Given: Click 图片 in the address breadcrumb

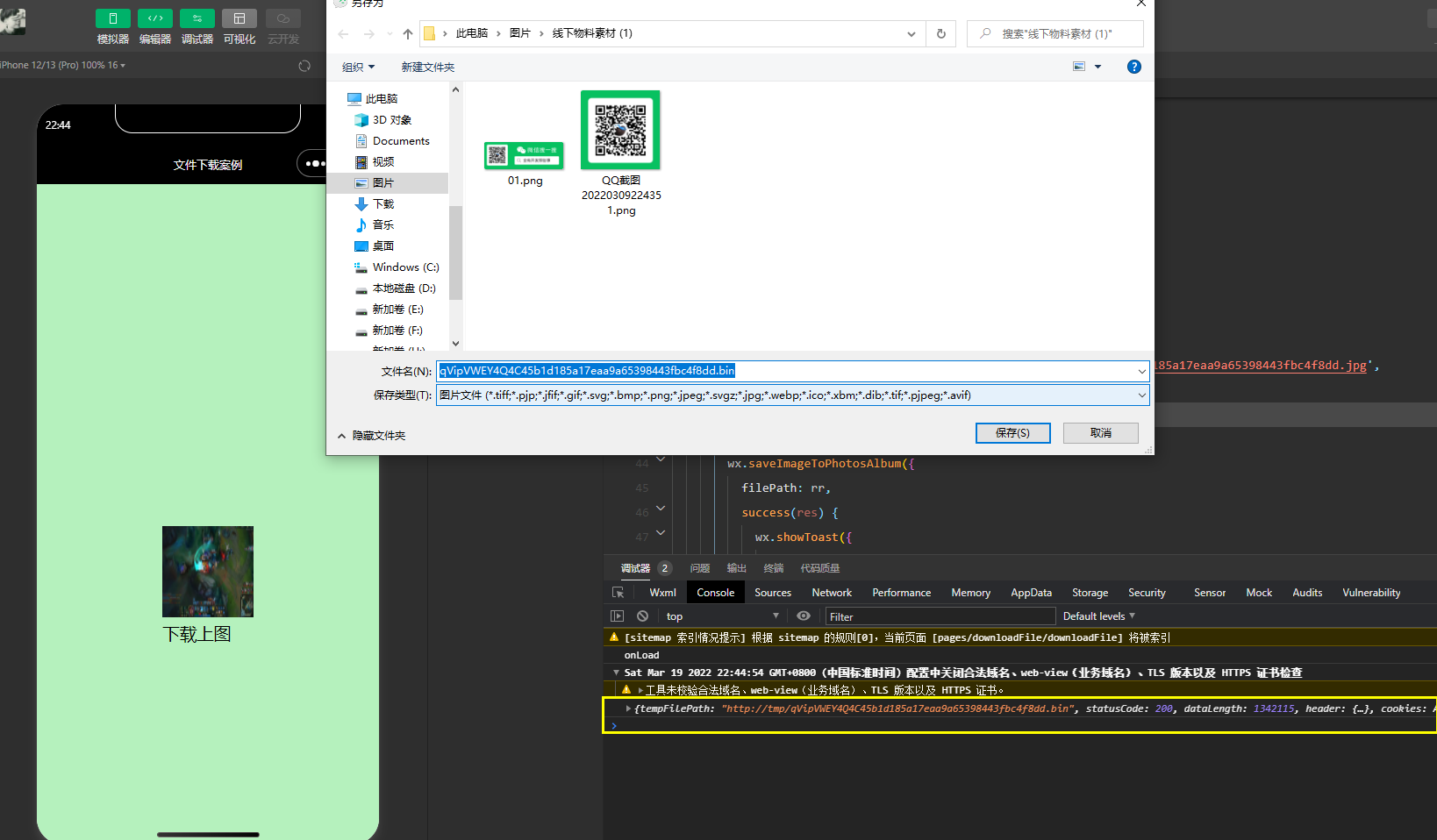Looking at the screenshot, I should pos(520,33).
